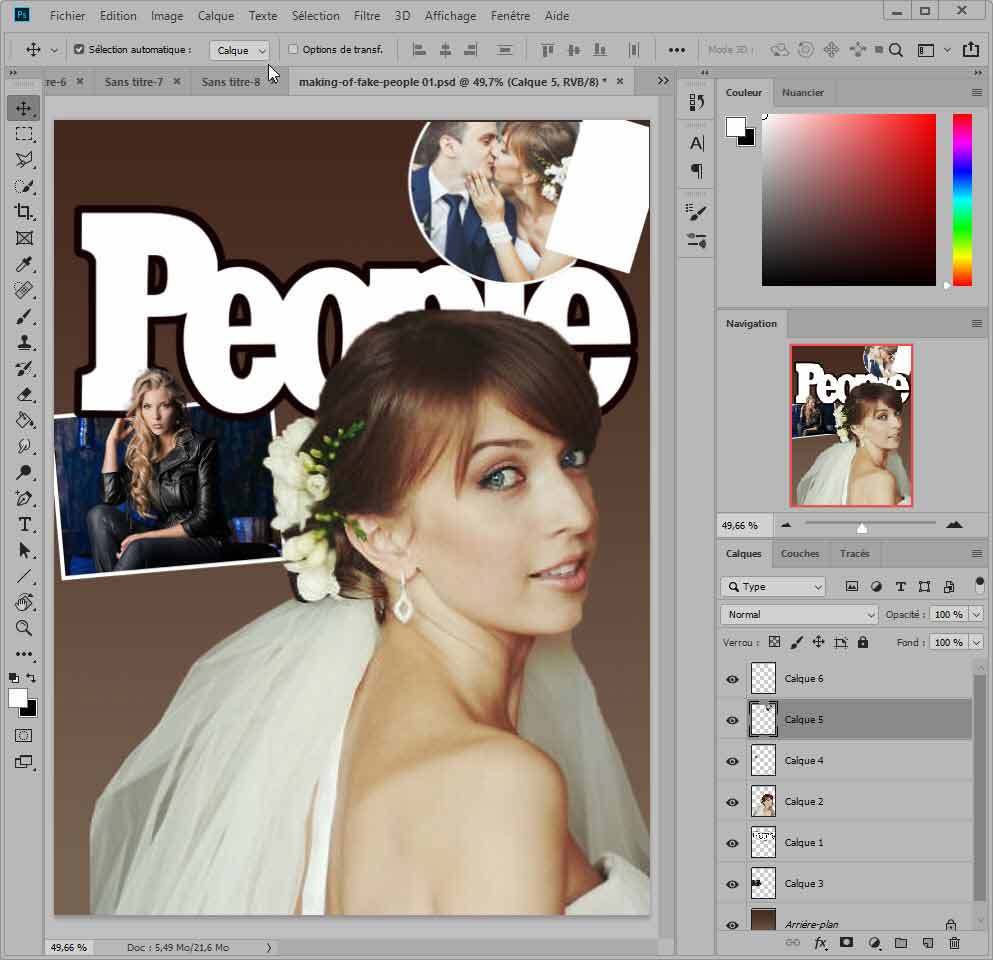
Task: Hide the Calque 1 layer
Action: coord(732,843)
